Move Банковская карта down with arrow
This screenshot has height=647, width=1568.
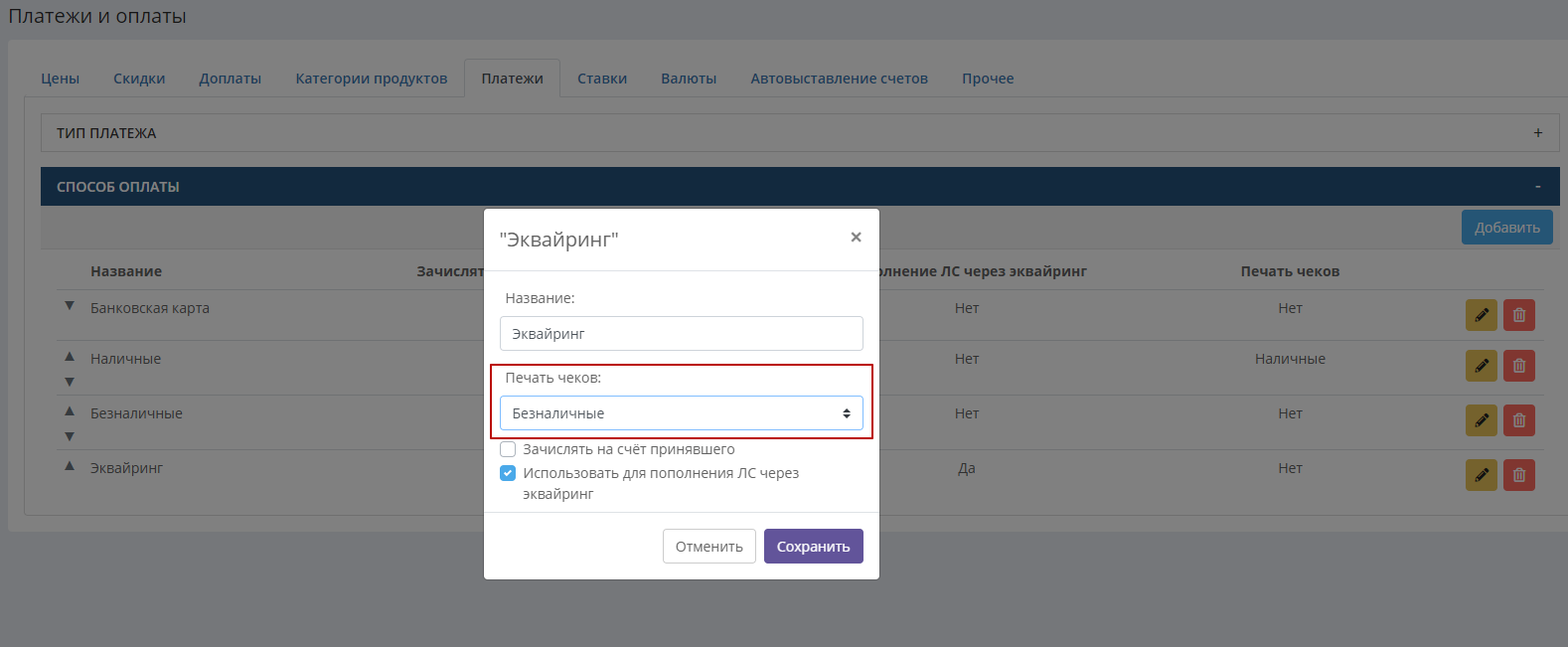(x=70, y=306)
